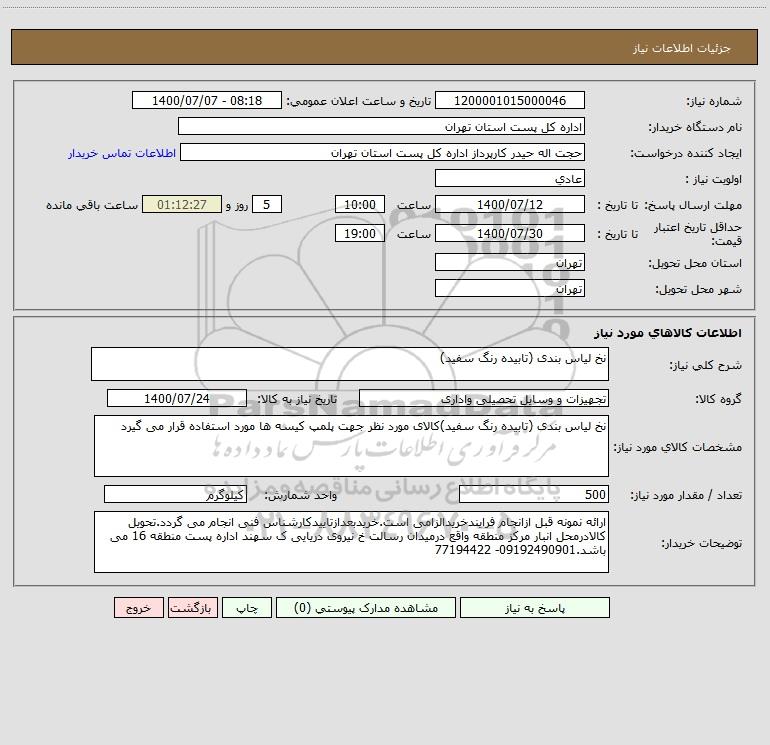Click the چاپ print button
The image size is (770, 745).
247,608
